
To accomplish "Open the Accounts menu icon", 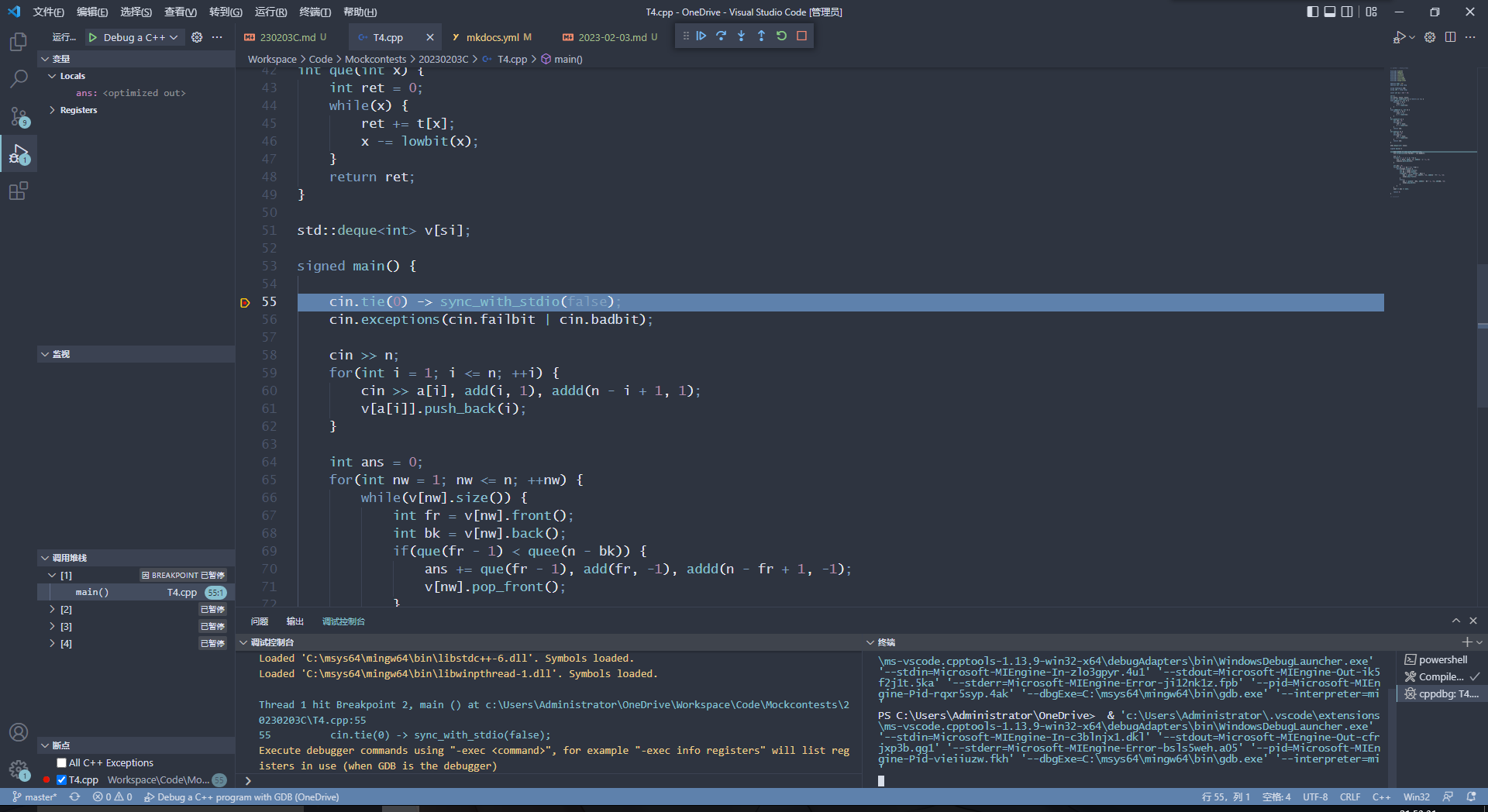I will [x=19, y=732].
